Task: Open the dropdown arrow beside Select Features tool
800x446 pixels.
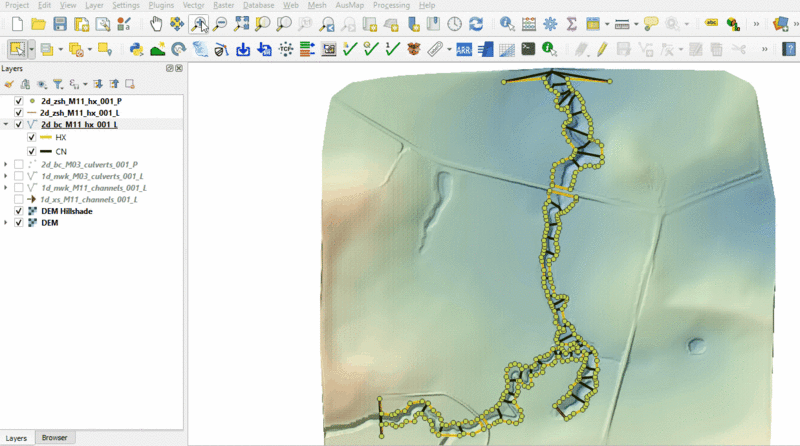Action: point(32,47)
